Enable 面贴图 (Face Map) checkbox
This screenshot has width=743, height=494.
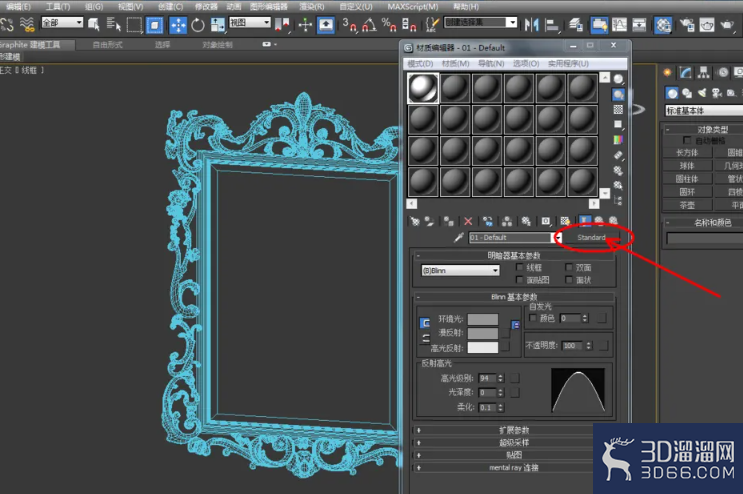click(x=520, y=280)
